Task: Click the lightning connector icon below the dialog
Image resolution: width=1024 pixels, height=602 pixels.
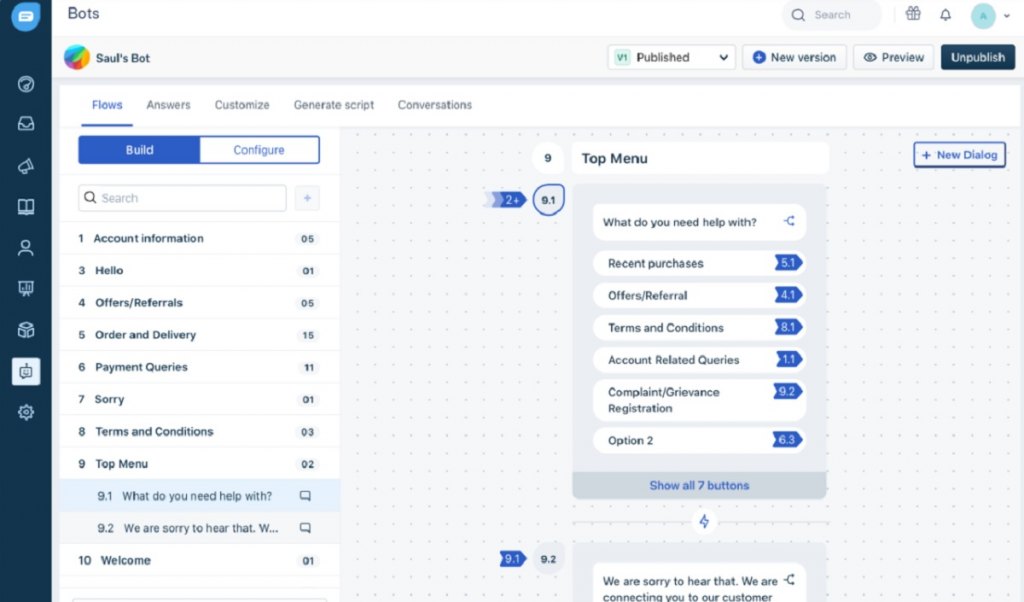Action: 704,521
